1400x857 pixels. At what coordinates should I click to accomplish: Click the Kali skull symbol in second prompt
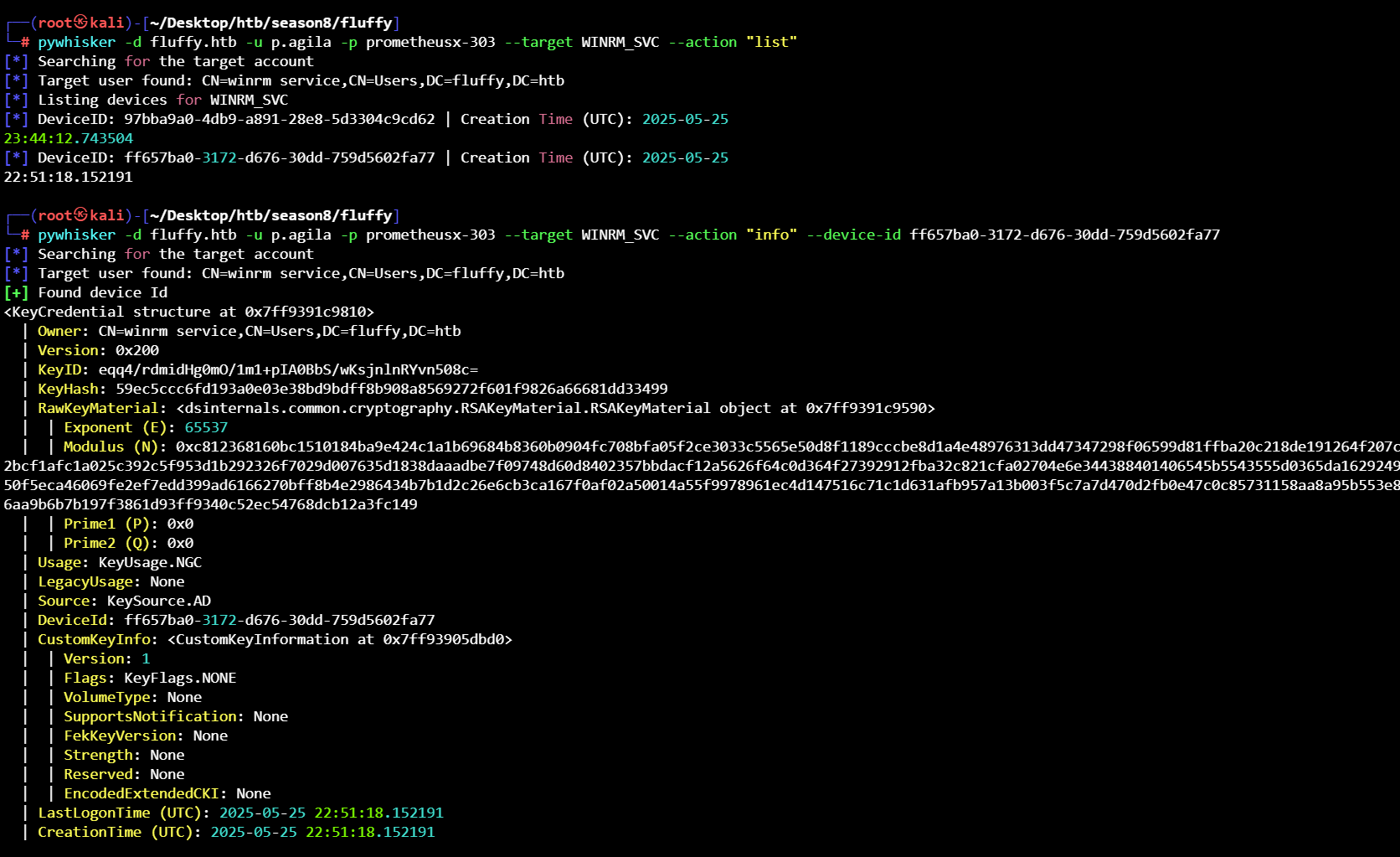(x=81, y=215)
